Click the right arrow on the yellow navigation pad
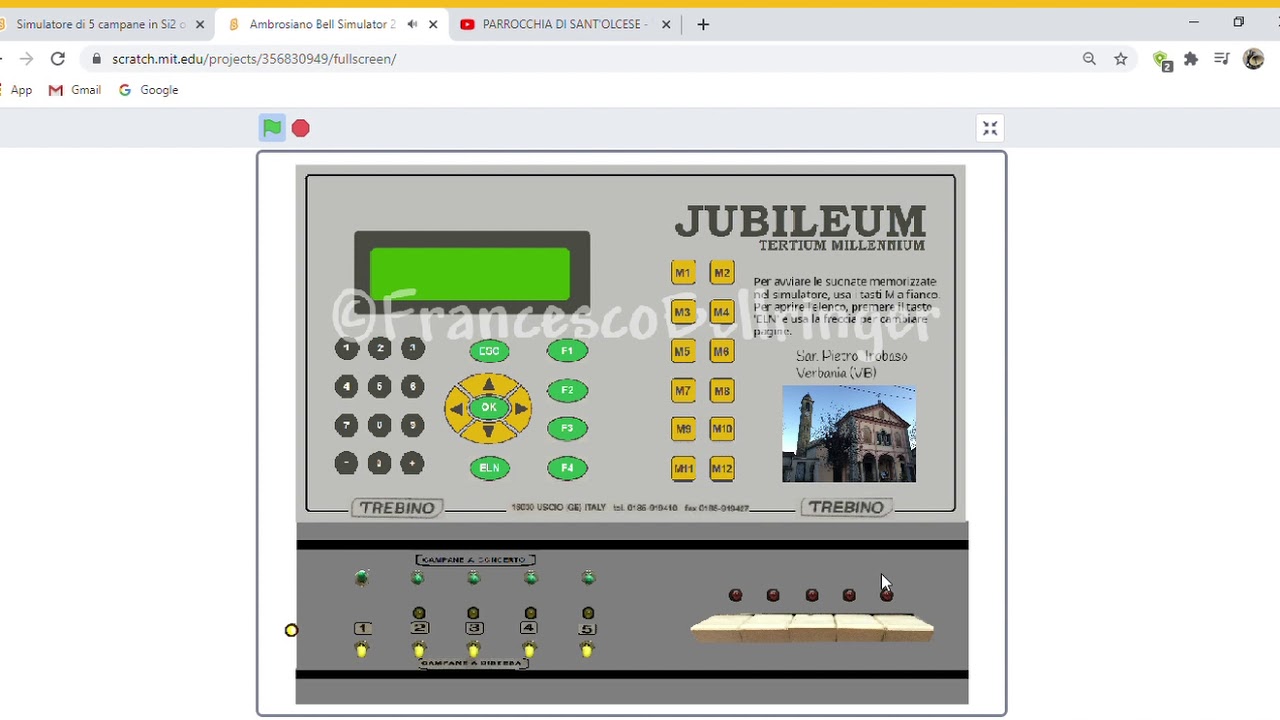Viewport: 1280px width, 720px height. pyautogui.click(x=521, y=408)
